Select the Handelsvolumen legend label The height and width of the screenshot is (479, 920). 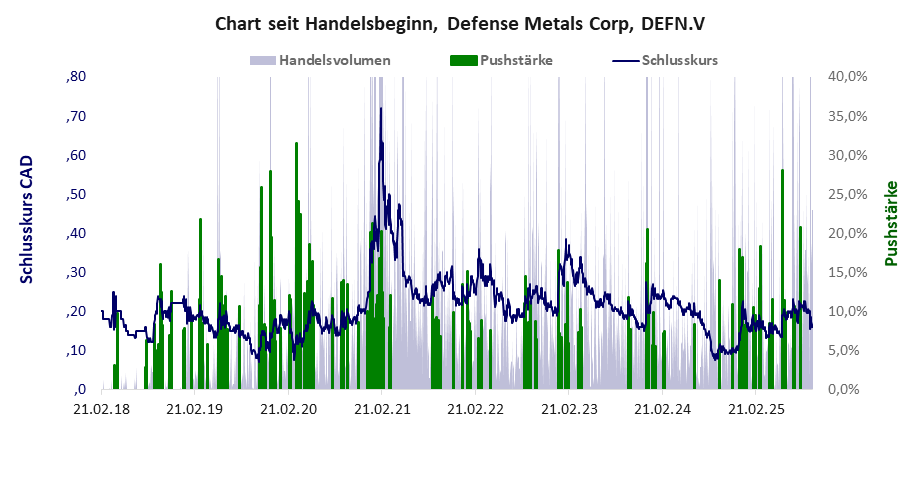click(334, 60)
